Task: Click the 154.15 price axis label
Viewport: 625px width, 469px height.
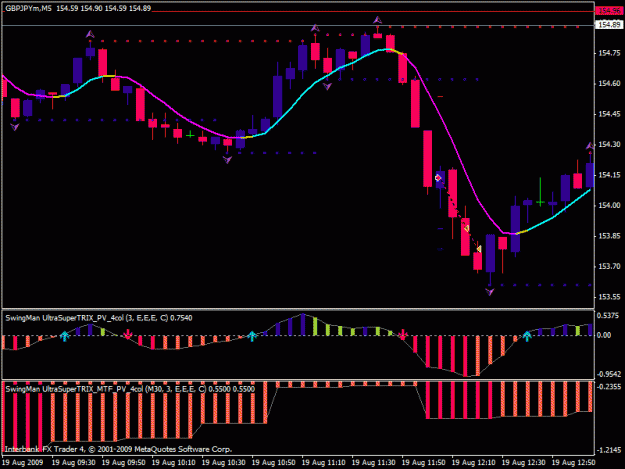Action: 609,175
